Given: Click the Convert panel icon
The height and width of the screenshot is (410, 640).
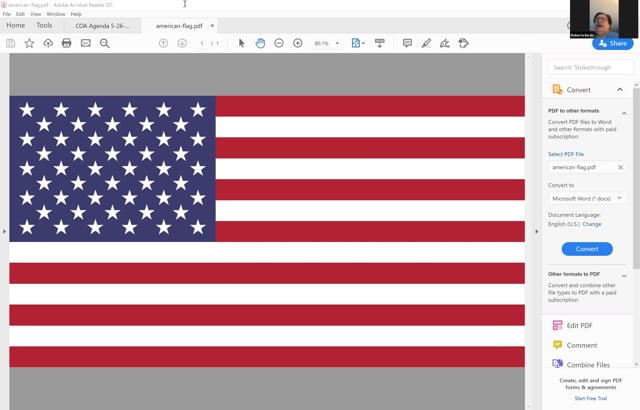Looking at the screenshot, I should [x=557, y=89].
